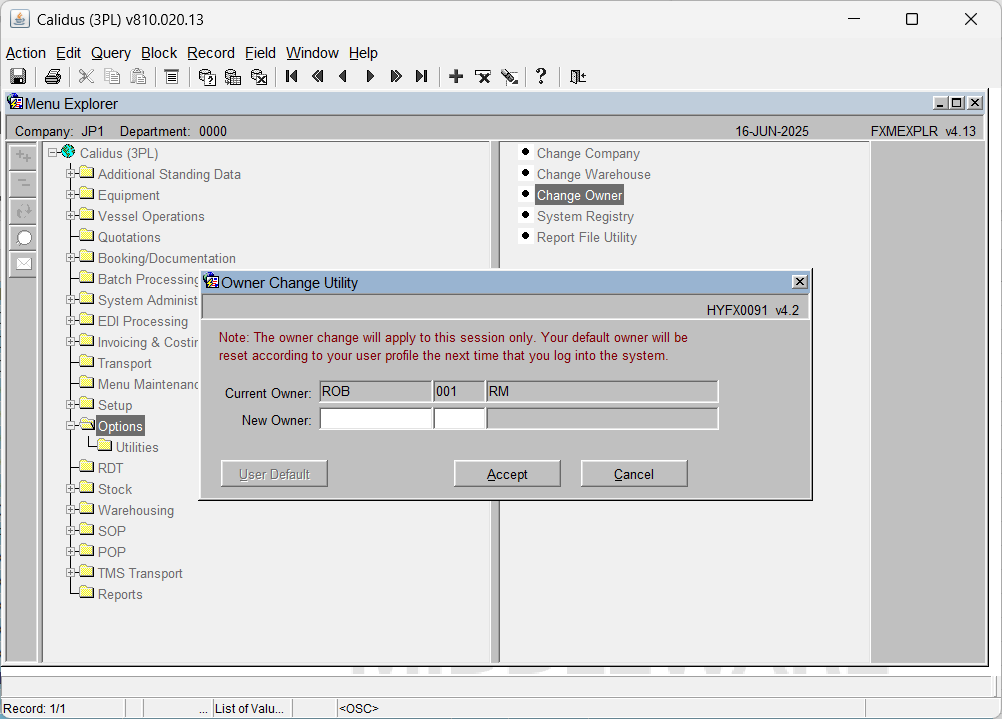Select the Utilities tree folder

[137, 447]
